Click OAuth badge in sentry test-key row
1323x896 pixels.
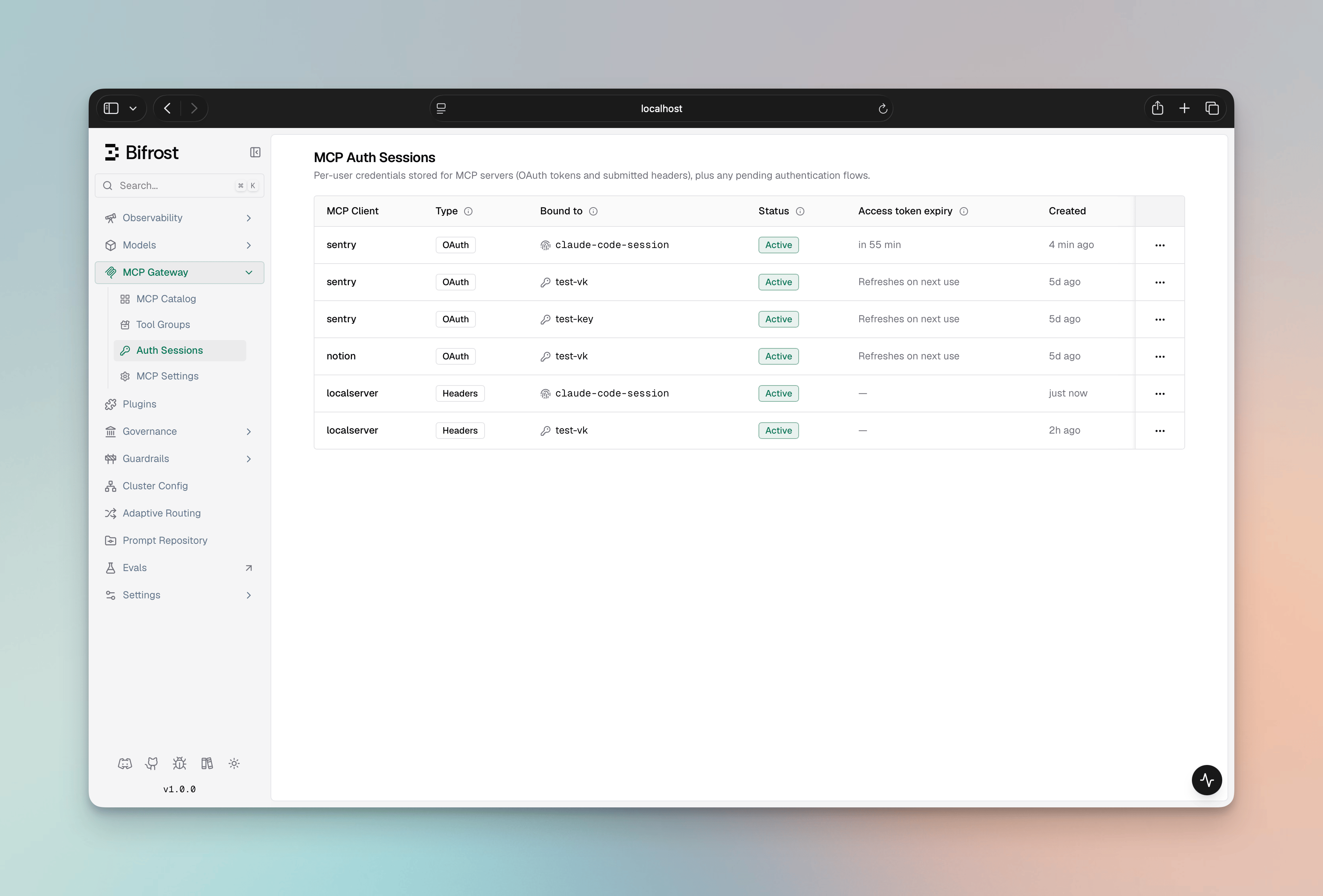tap(455, 319)
